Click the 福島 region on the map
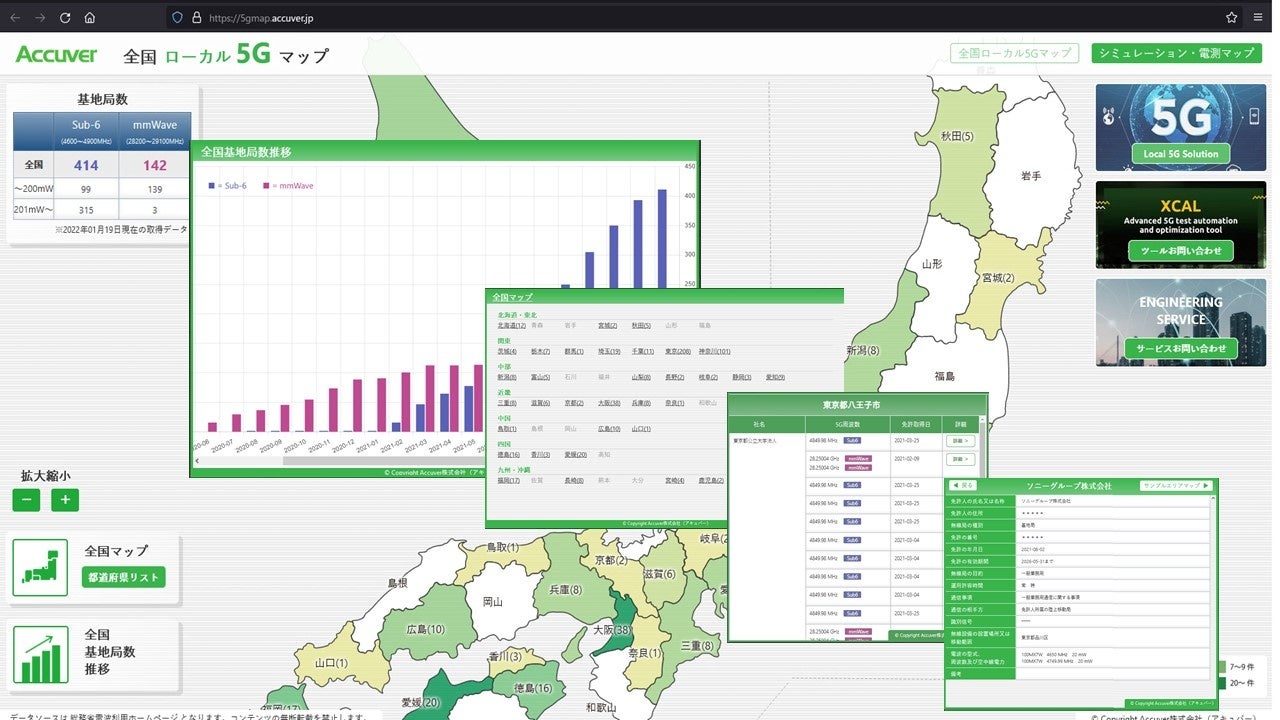 pos(944,377)
